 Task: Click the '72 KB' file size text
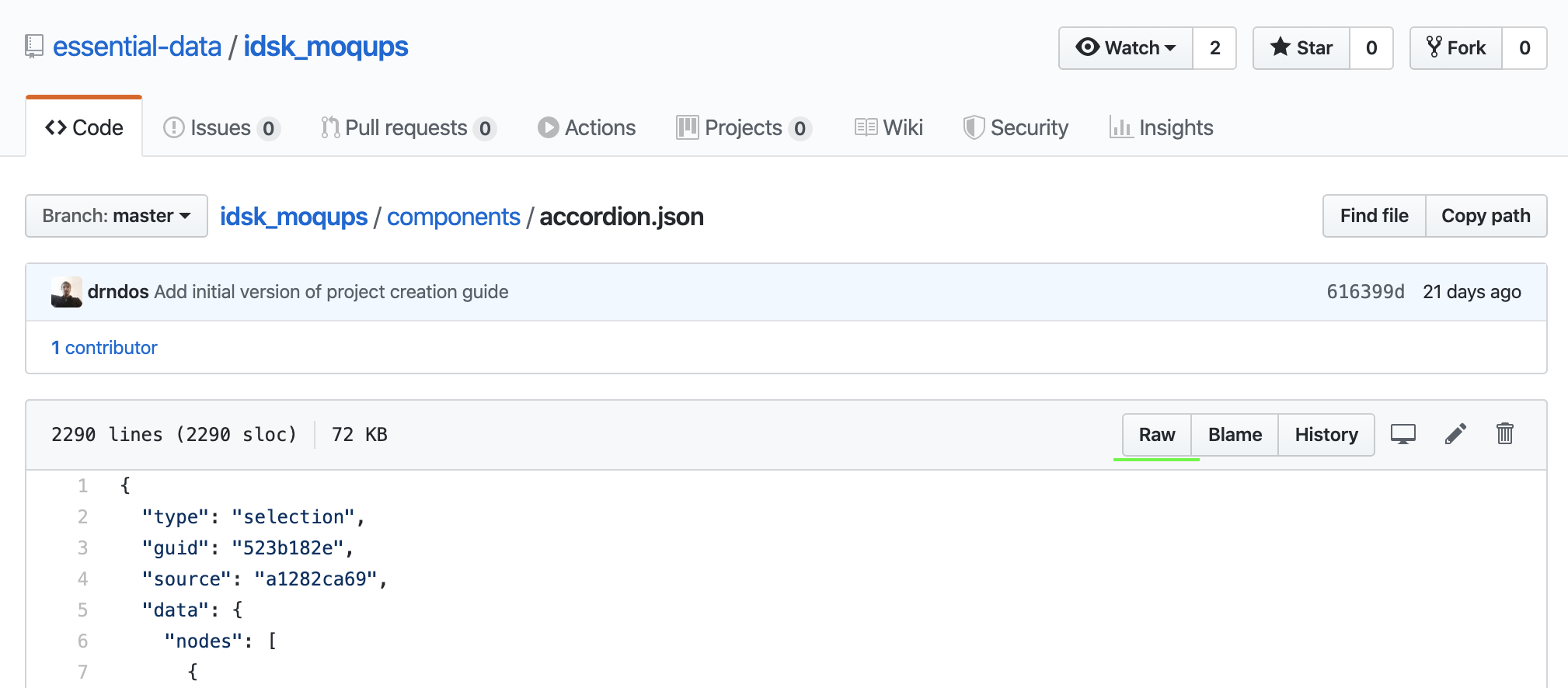click(359, 435)
